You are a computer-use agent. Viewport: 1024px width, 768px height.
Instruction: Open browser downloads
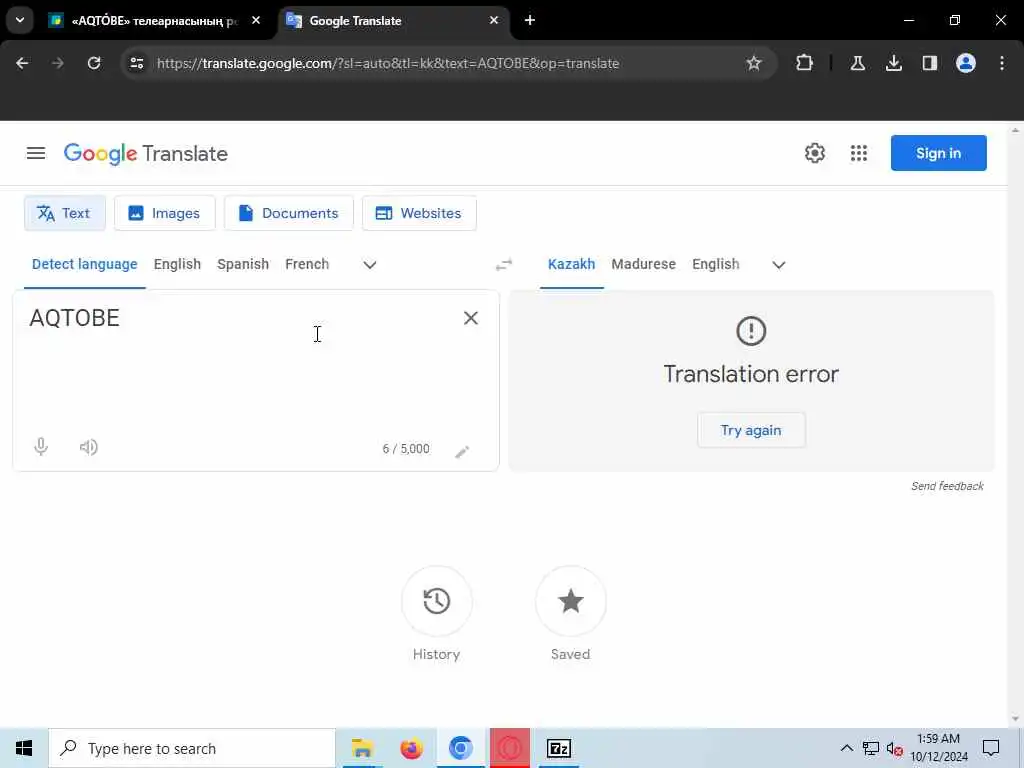(893, 63)
